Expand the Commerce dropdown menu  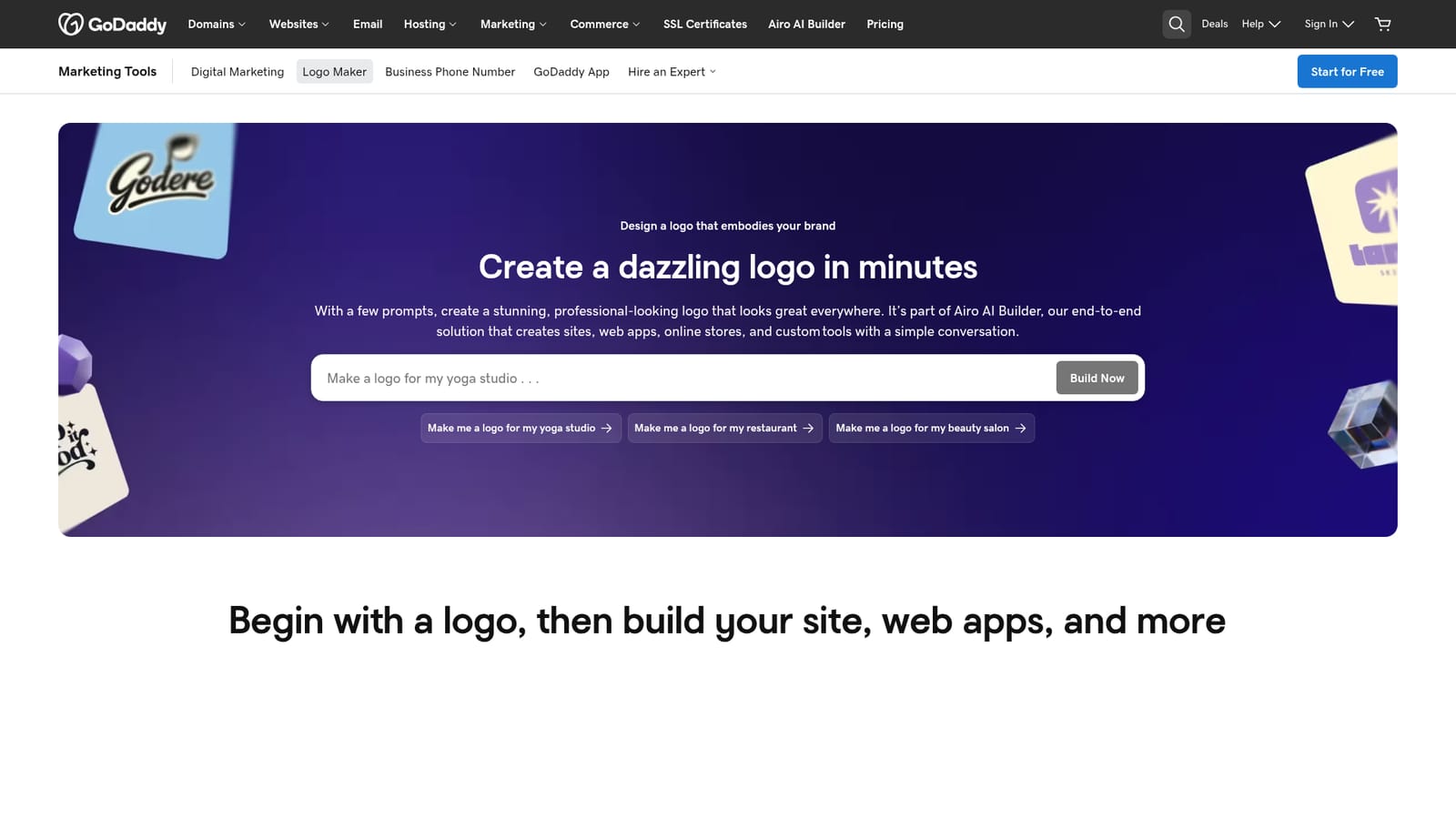click(x=604, y=24)
